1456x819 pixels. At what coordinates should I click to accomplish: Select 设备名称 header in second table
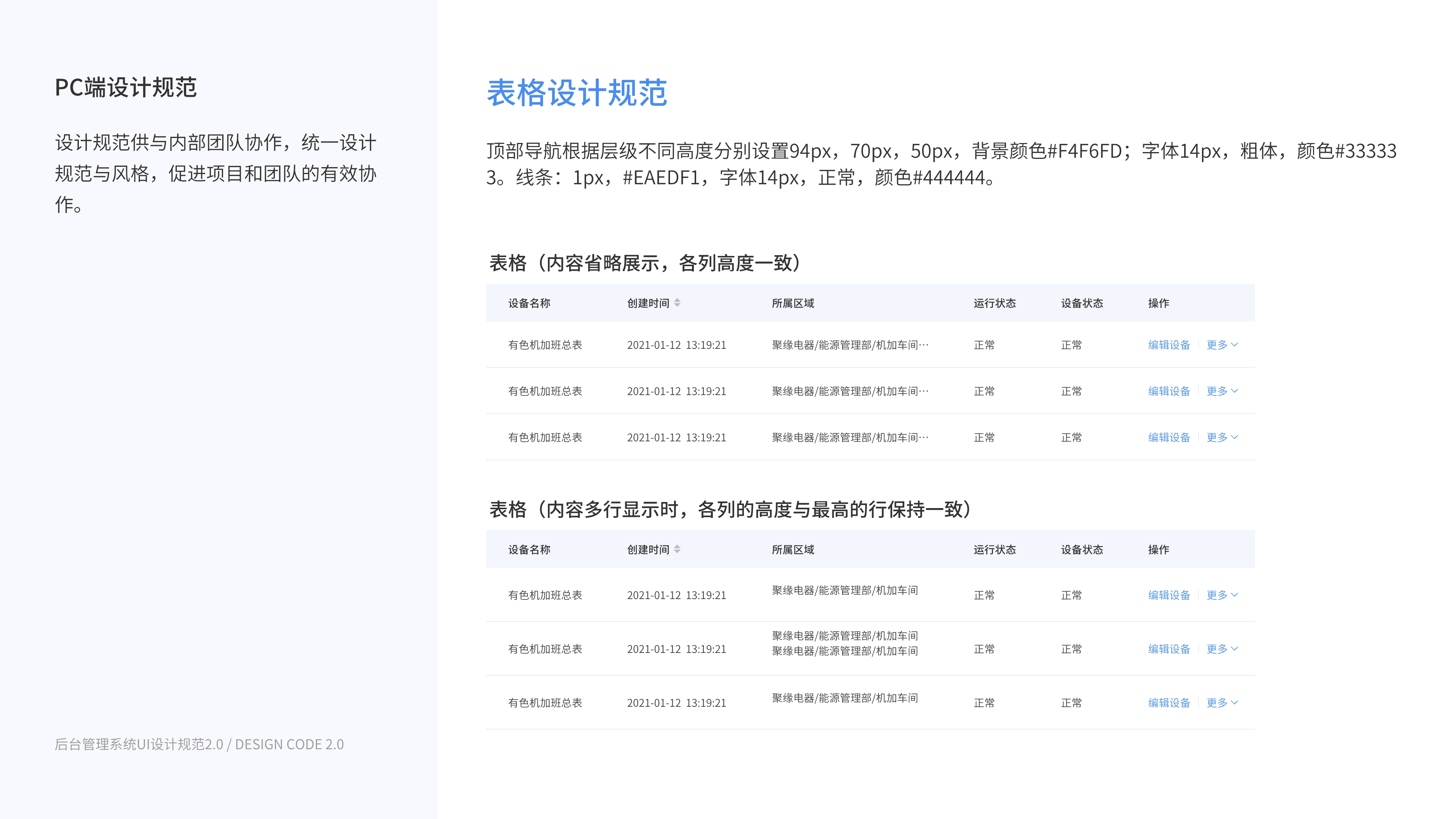pyautogui.click(x=529, y=550)
